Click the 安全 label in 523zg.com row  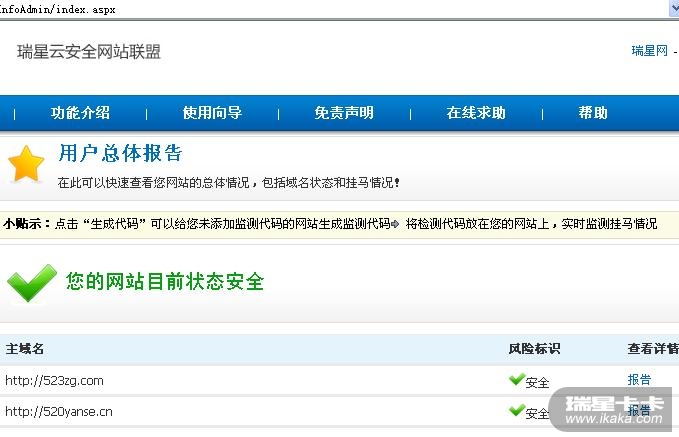tap(537, 382)
